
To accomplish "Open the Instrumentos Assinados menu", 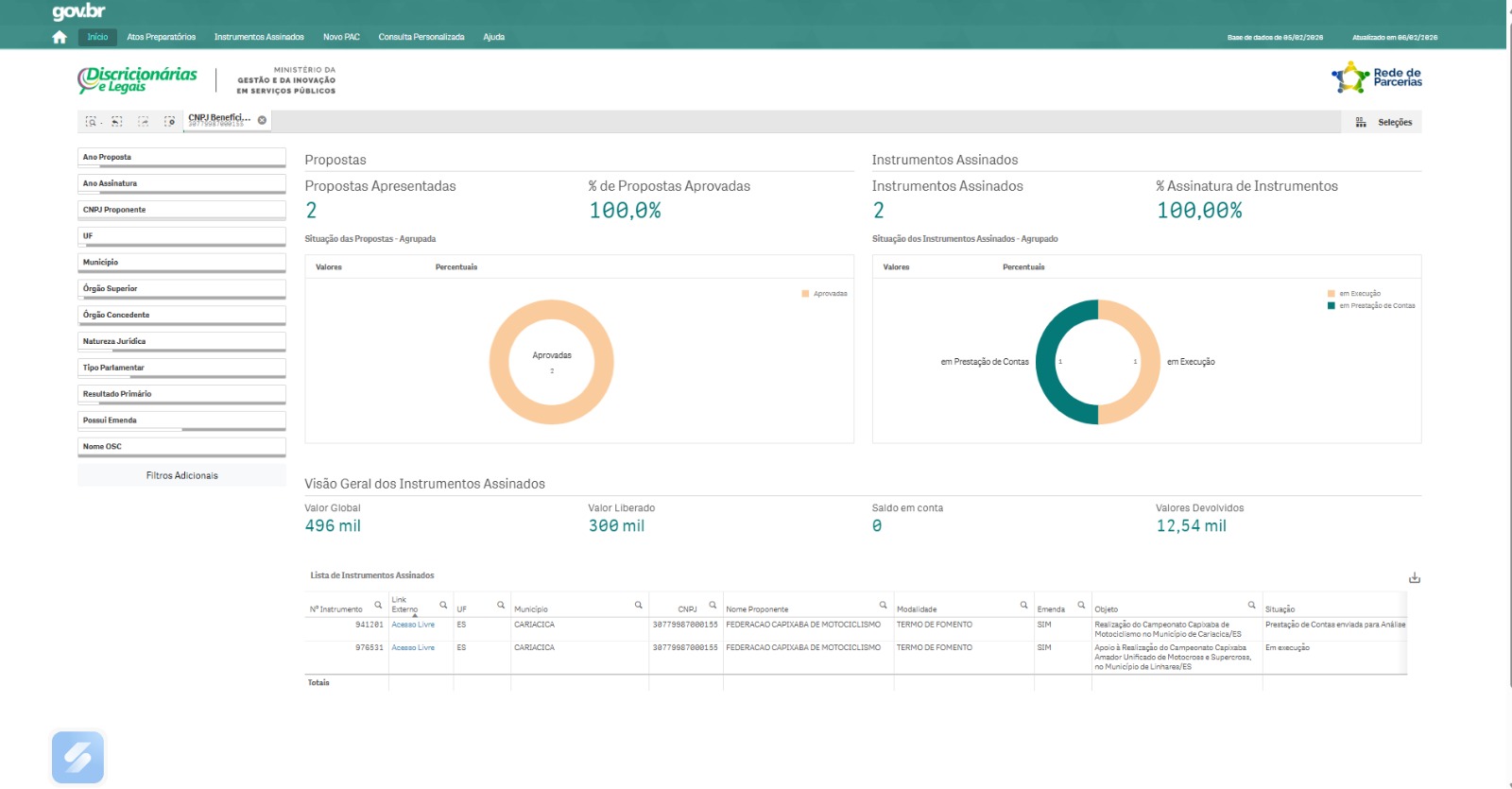I will [259, 37].
